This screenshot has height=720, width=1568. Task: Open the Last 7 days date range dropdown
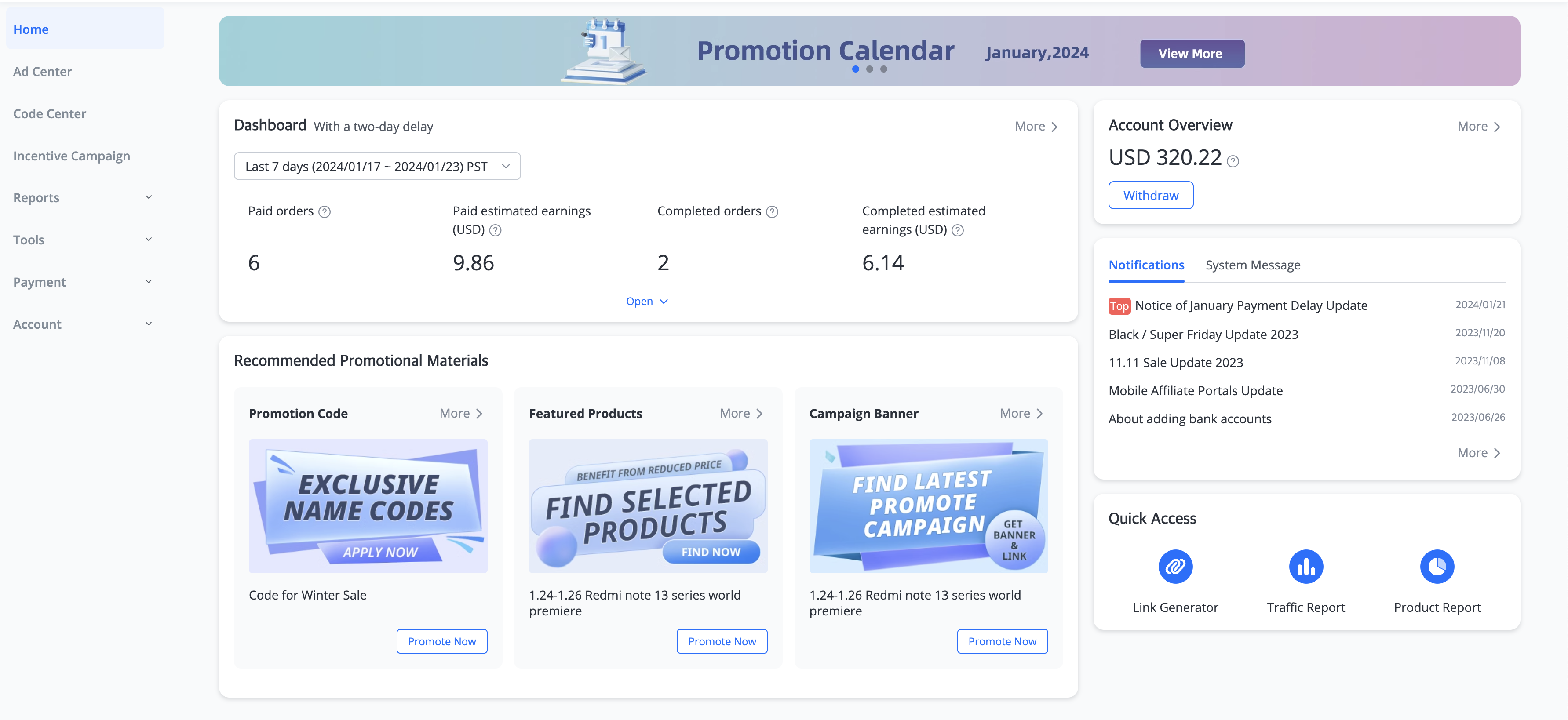click(x=377, y=166)
